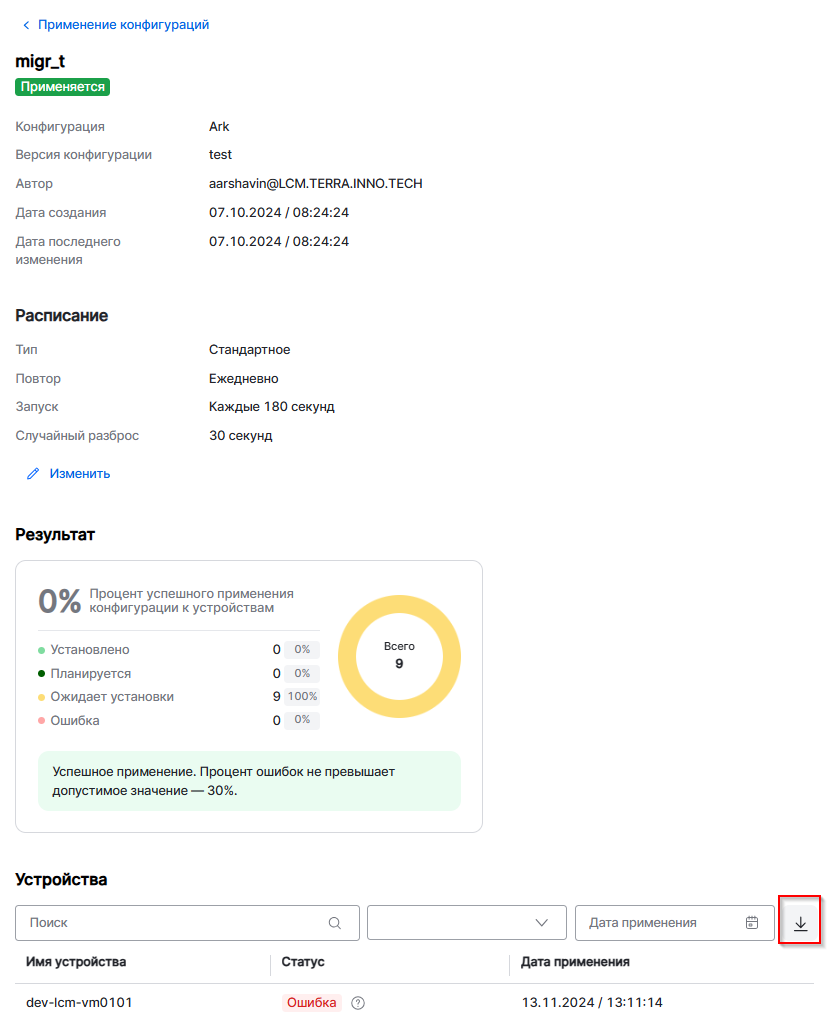Screen dimensions: 830x1017
Task: Go back to Применение конфигураций
Action: coord(123,25)
